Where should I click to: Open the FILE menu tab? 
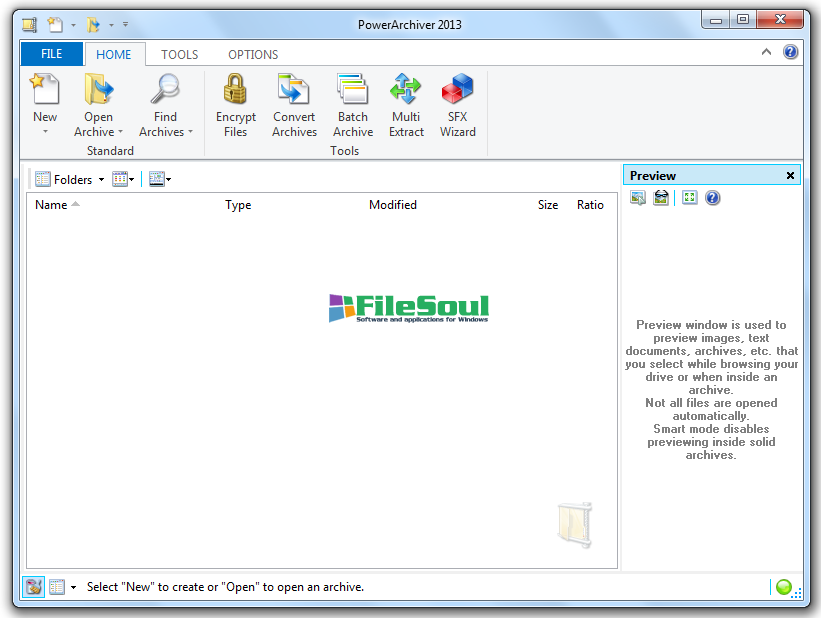tap(51, 54)
